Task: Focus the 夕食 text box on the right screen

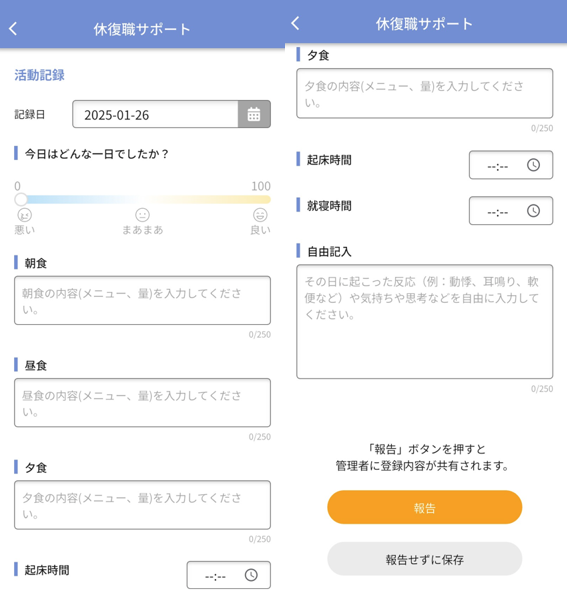Action: (424, 93)
